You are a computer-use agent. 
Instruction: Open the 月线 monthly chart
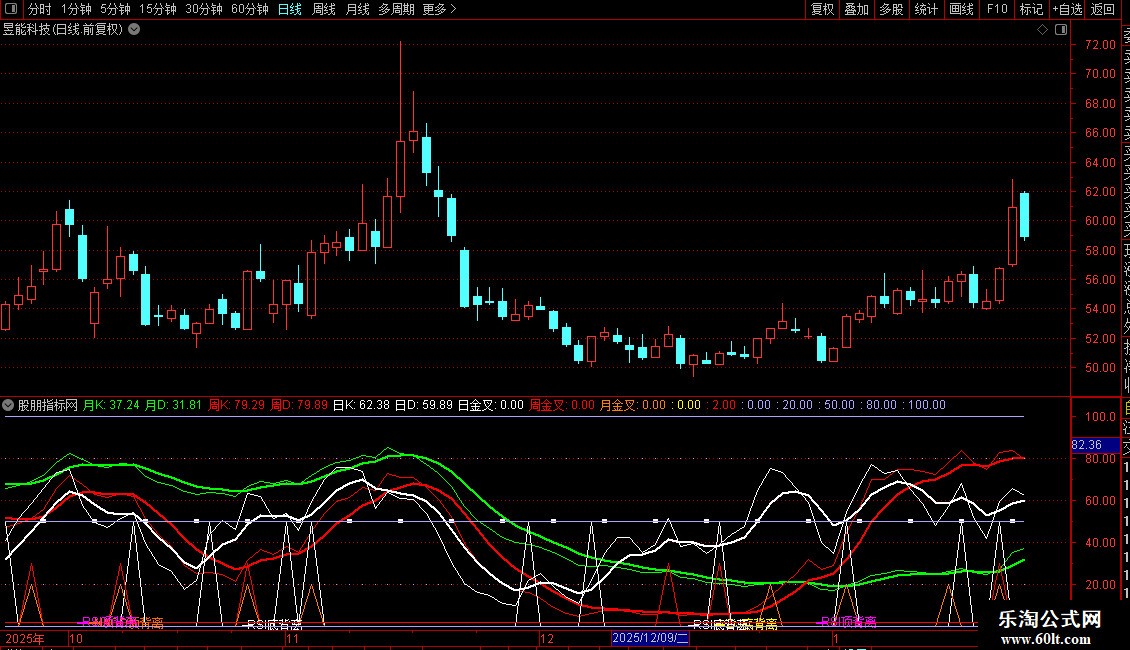tap(357, 9)
